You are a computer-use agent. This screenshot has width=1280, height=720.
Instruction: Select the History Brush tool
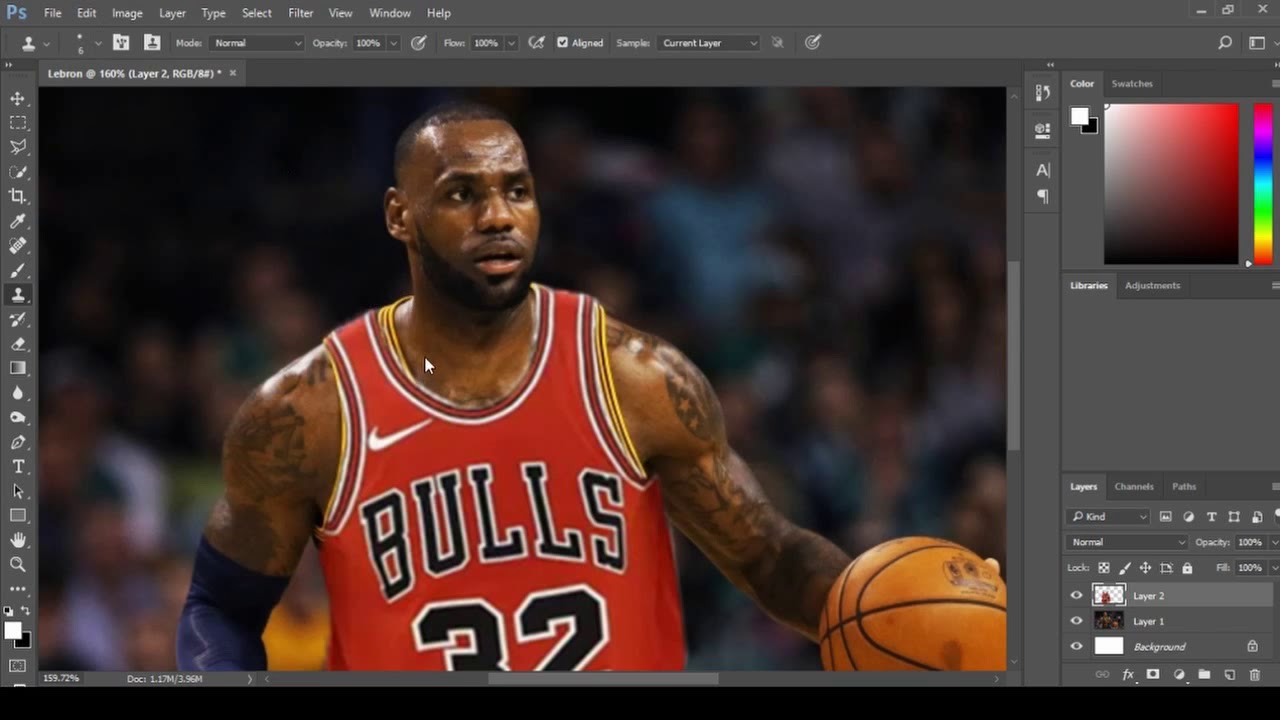[18, 319]
